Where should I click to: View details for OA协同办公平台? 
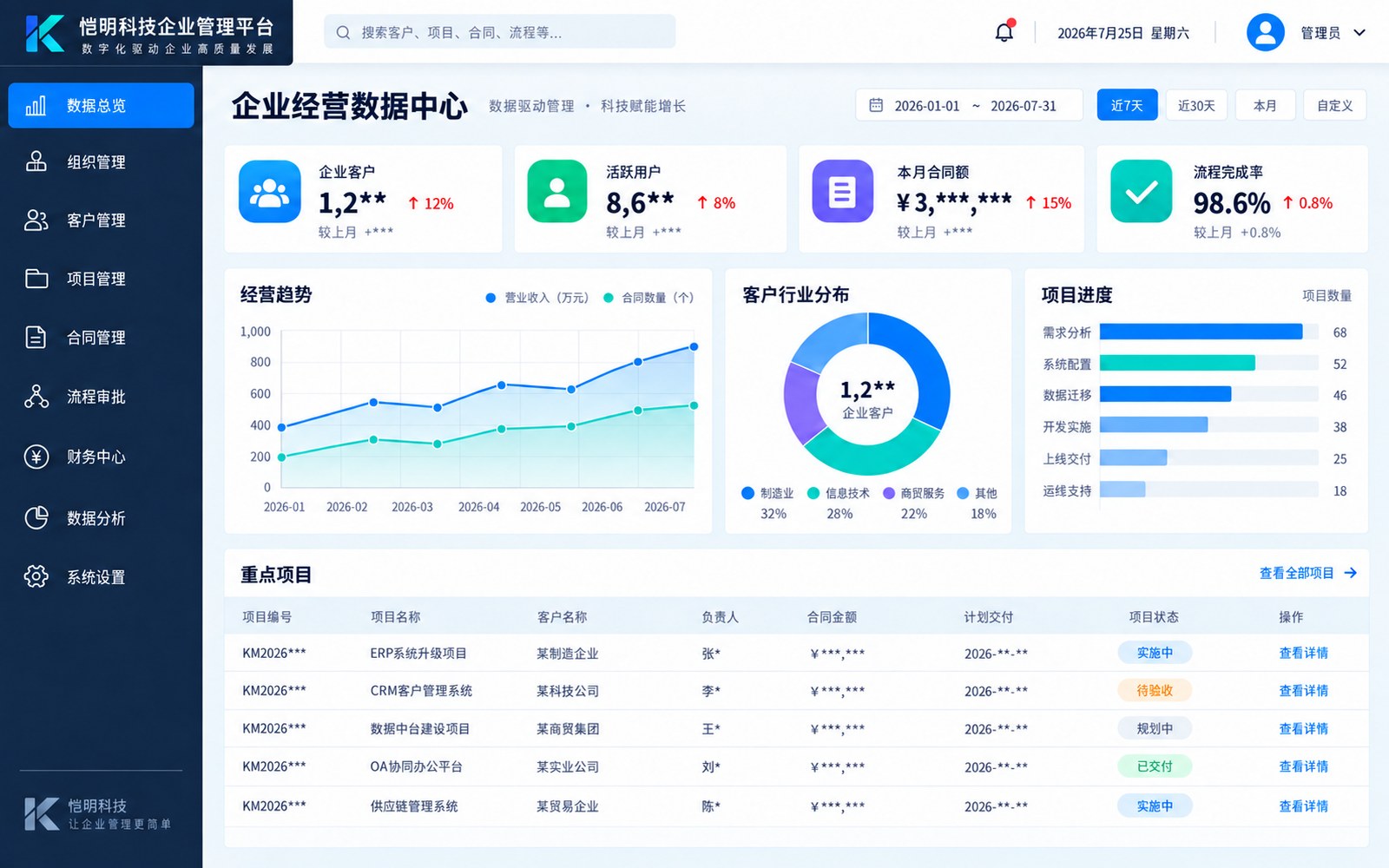(1303, 766)
